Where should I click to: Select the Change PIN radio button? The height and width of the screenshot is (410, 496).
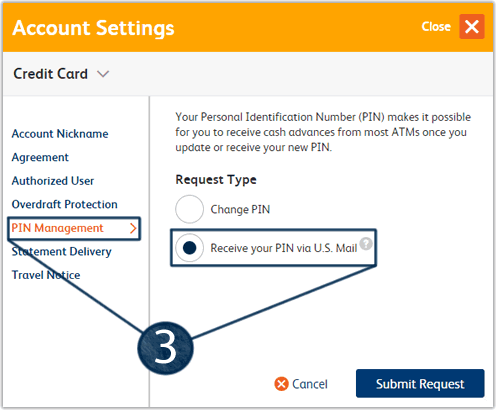click(x=189, y=209)
